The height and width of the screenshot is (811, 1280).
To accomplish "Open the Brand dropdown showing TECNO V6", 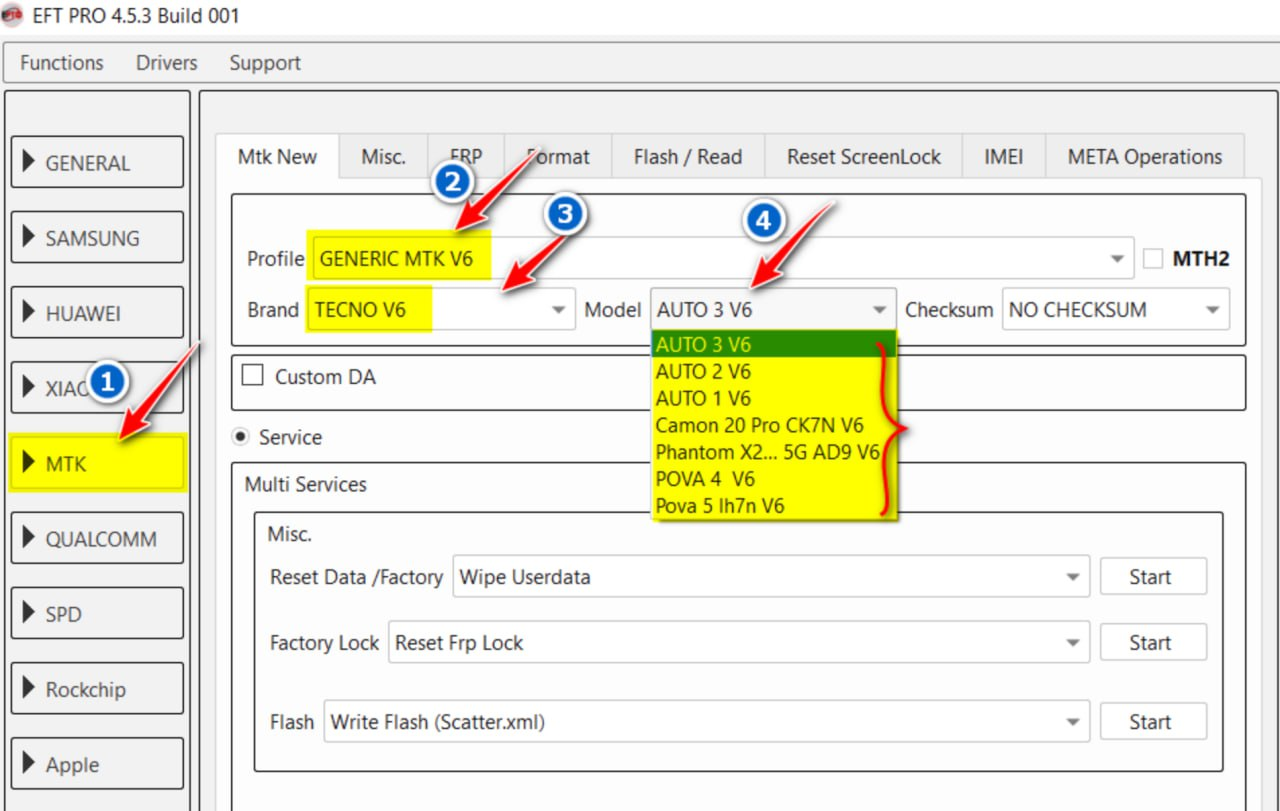I will (x=441, y=309).
